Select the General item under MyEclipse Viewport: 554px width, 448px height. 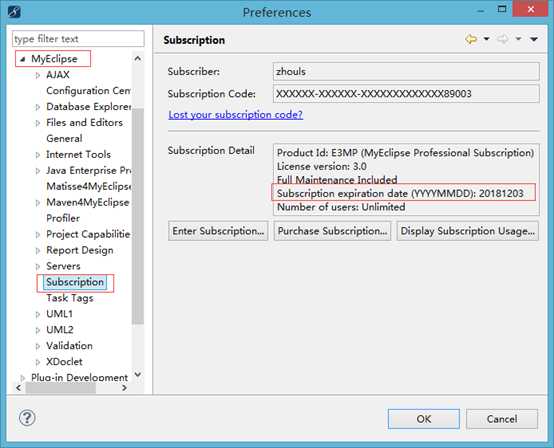64,138
